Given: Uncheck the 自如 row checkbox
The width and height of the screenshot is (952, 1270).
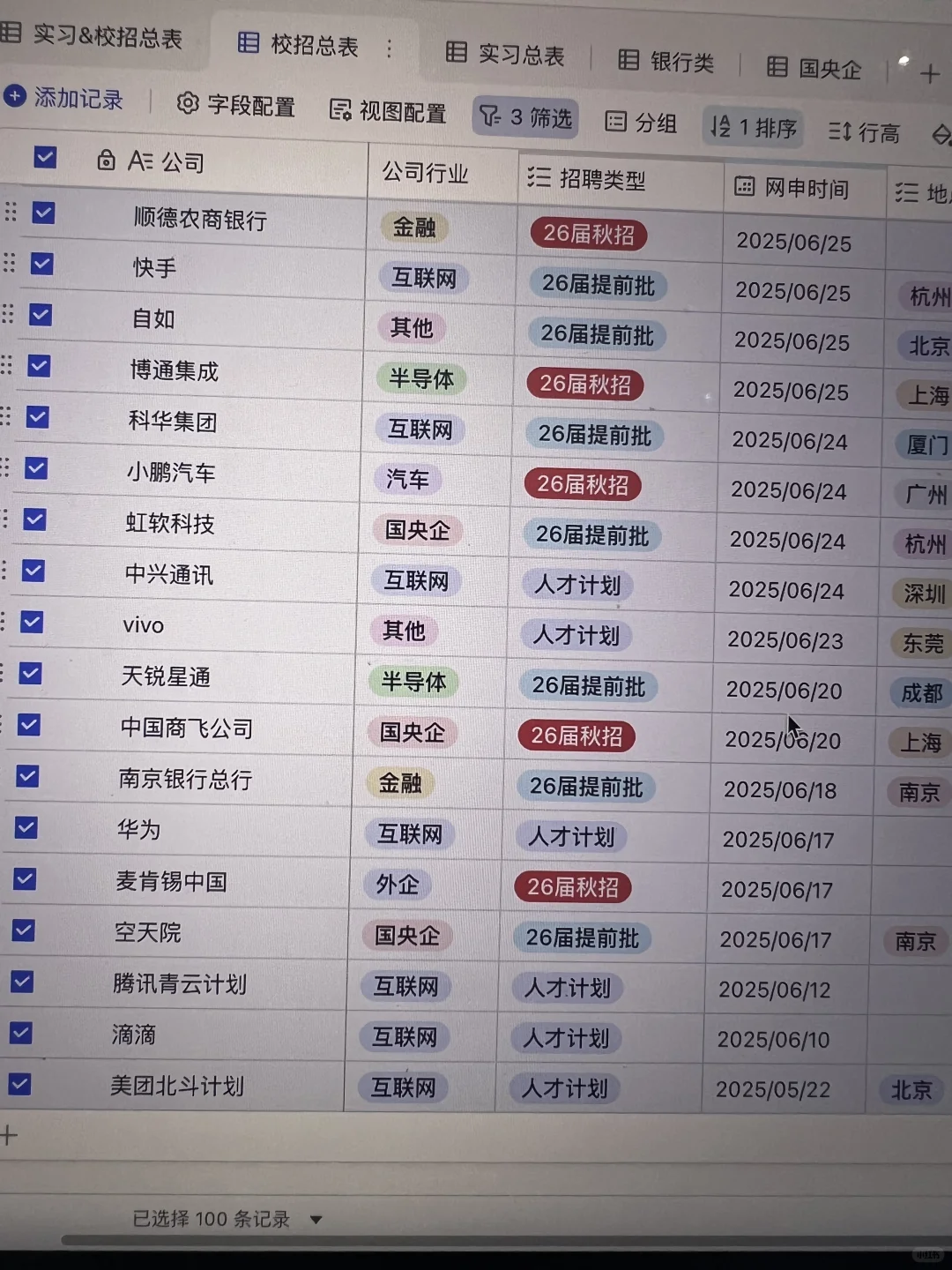Looking at the screenshot, I should [x=41, y=315].
